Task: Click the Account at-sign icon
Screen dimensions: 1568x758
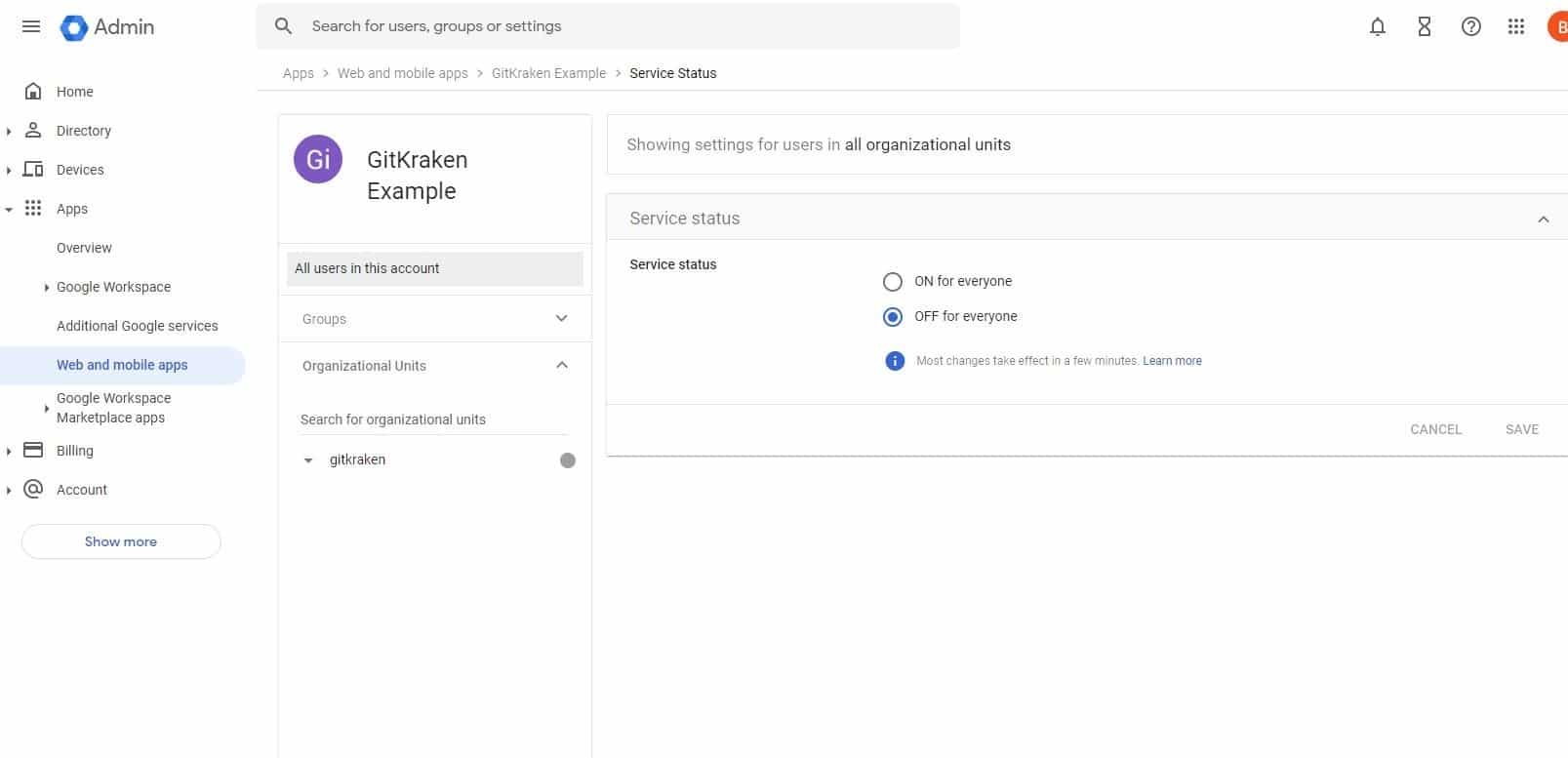Action: pyautogui.click(x=33, y=489)
